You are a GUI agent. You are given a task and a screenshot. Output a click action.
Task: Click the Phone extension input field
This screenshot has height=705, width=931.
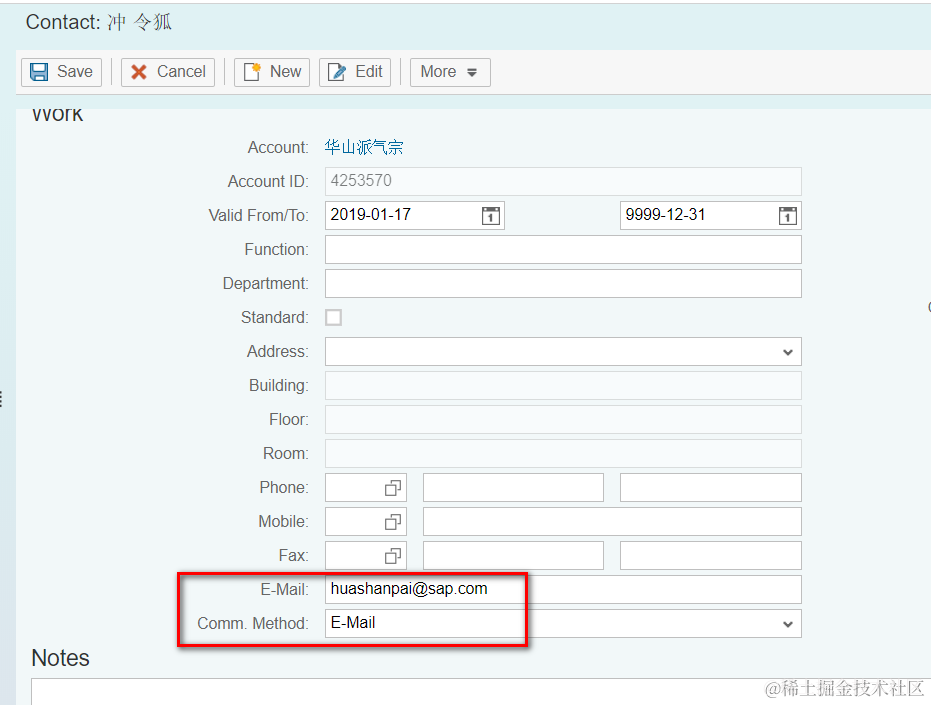(x=711, y=488)
